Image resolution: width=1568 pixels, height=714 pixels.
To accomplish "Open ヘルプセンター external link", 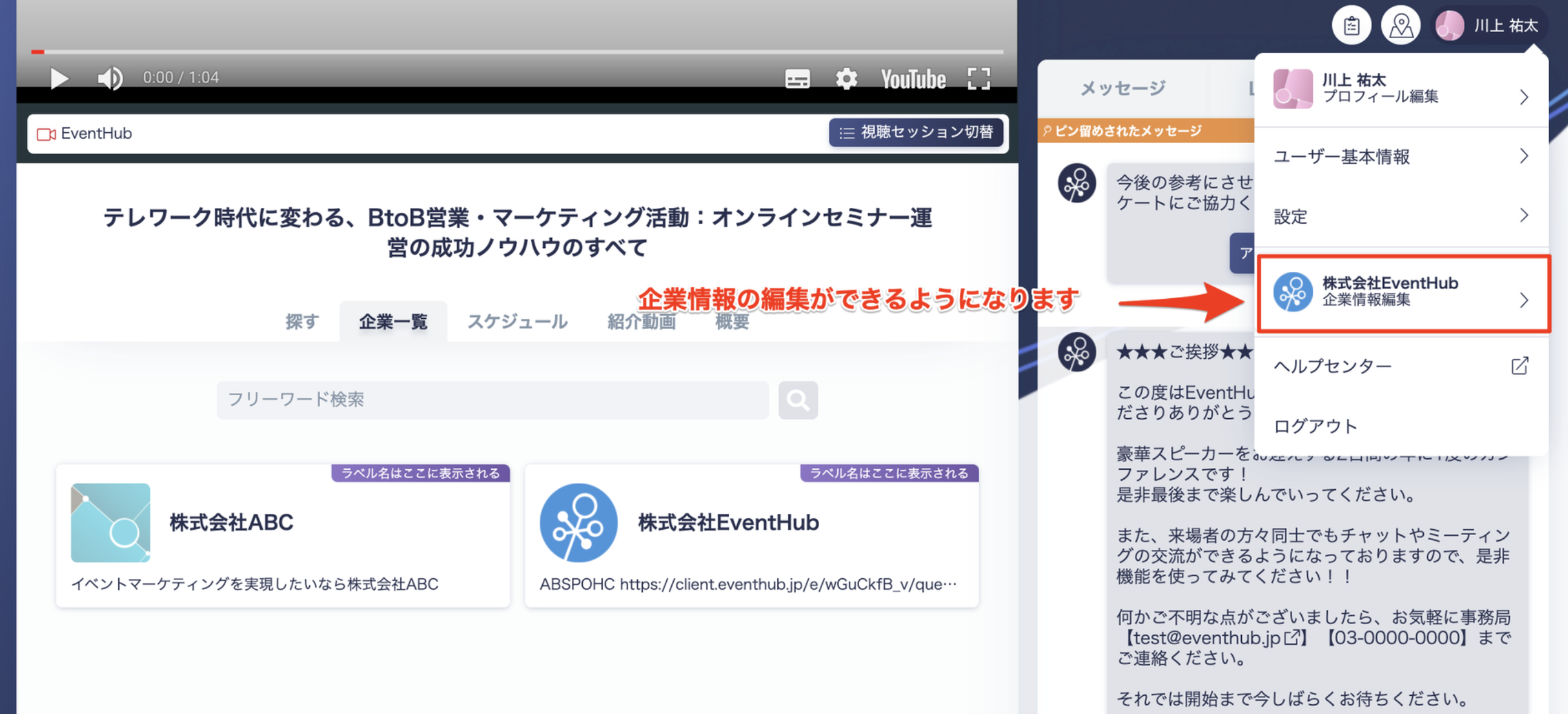I will [x=1401, y=366].
